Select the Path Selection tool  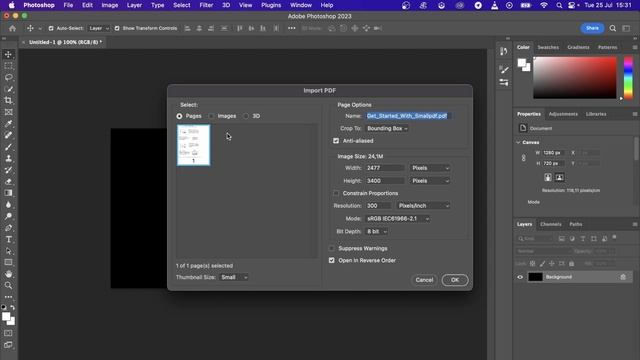pos(8,251)
